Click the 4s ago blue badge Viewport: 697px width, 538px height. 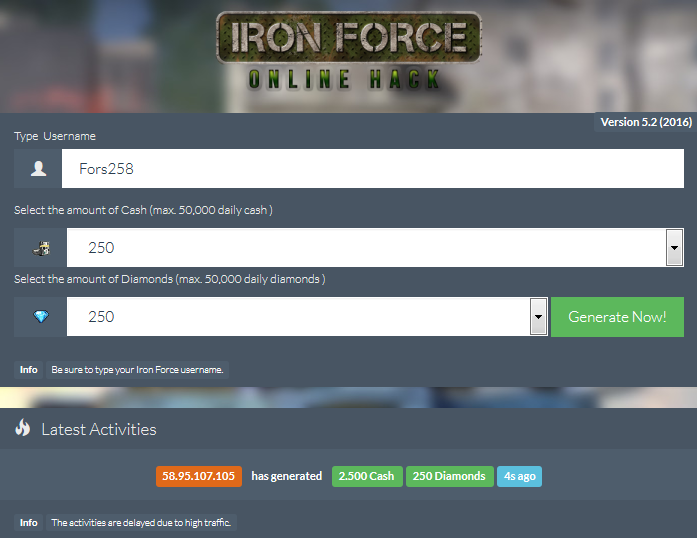click(x=519, y=476)
